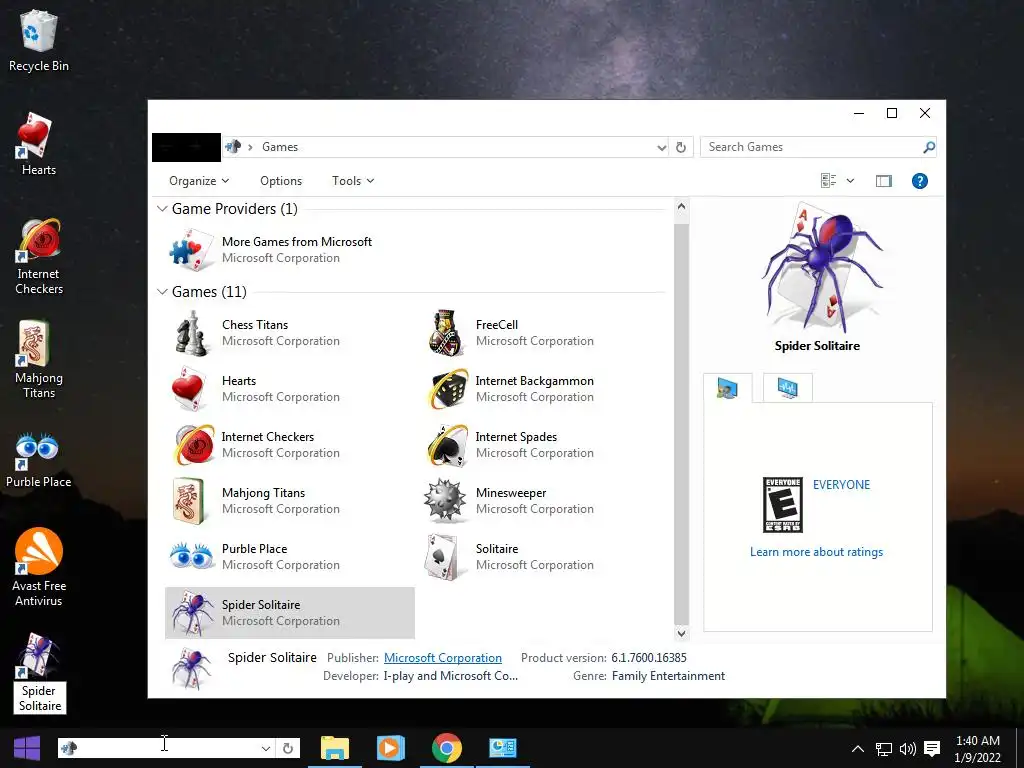Select Internet Checkers desktop shortcut
Image resolution: width=1024 pixels, height=768 pixels.
pos(39,257)
